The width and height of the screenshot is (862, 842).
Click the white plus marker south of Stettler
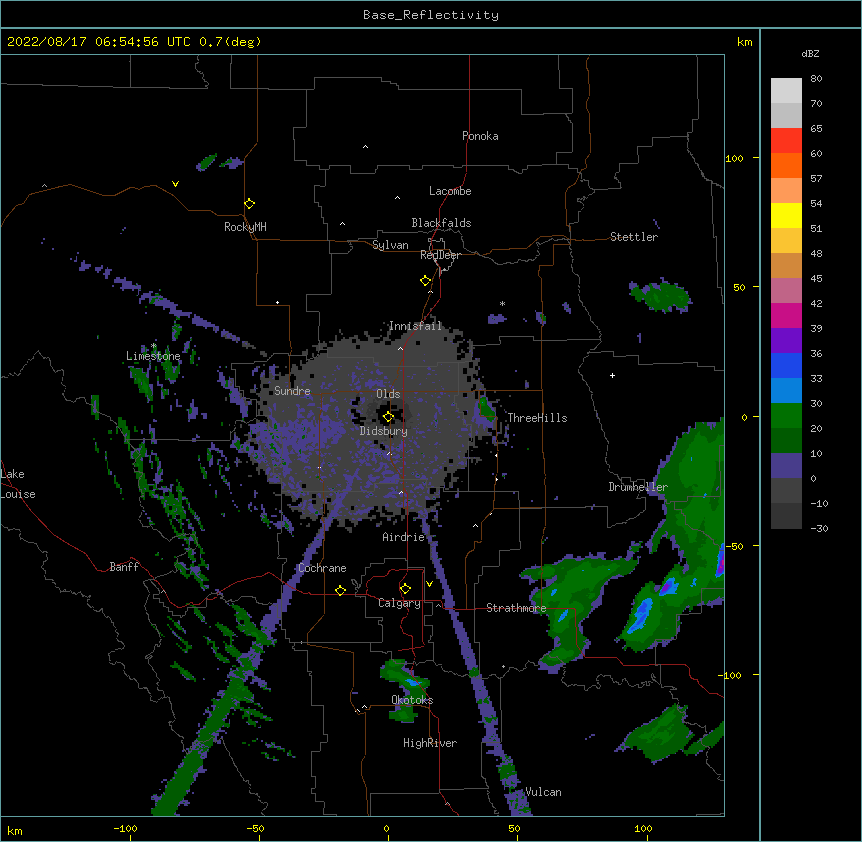(612, 375)
